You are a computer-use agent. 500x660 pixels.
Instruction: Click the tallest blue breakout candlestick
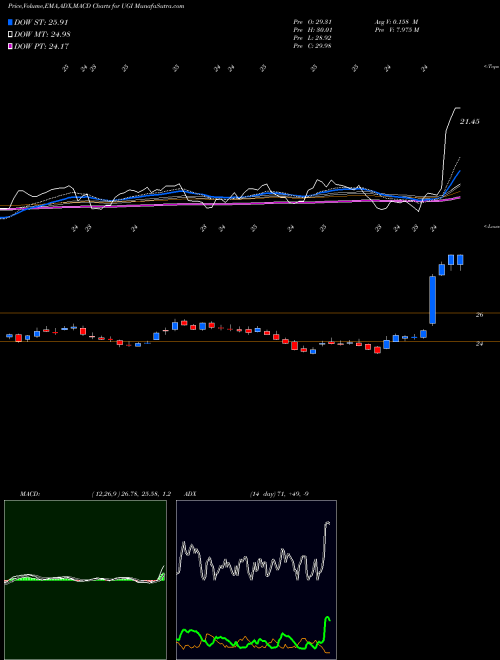(432, 300)
